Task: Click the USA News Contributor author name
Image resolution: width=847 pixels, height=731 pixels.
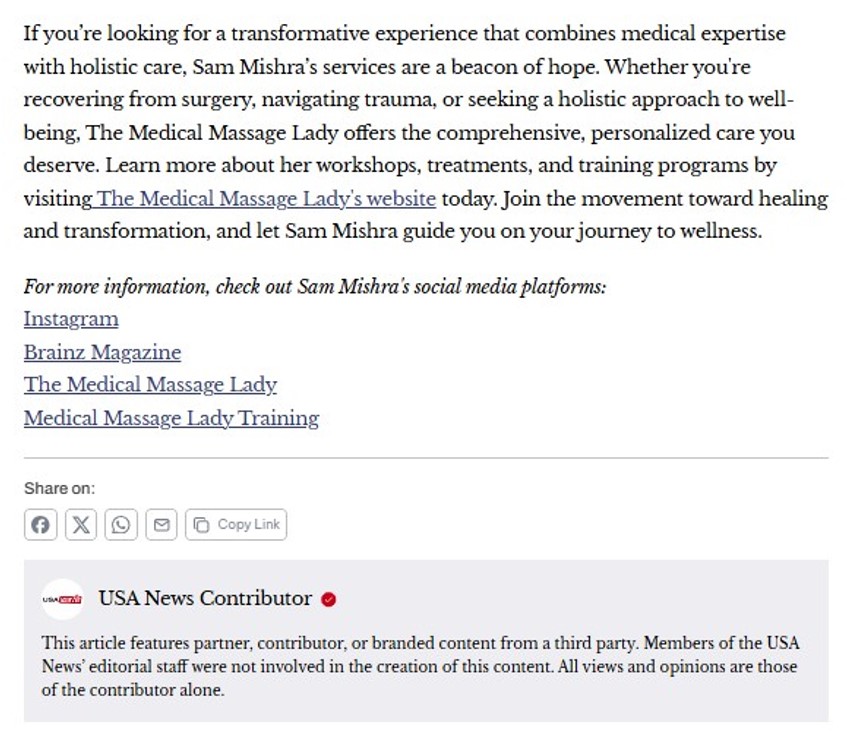Action: coord(205,599)
